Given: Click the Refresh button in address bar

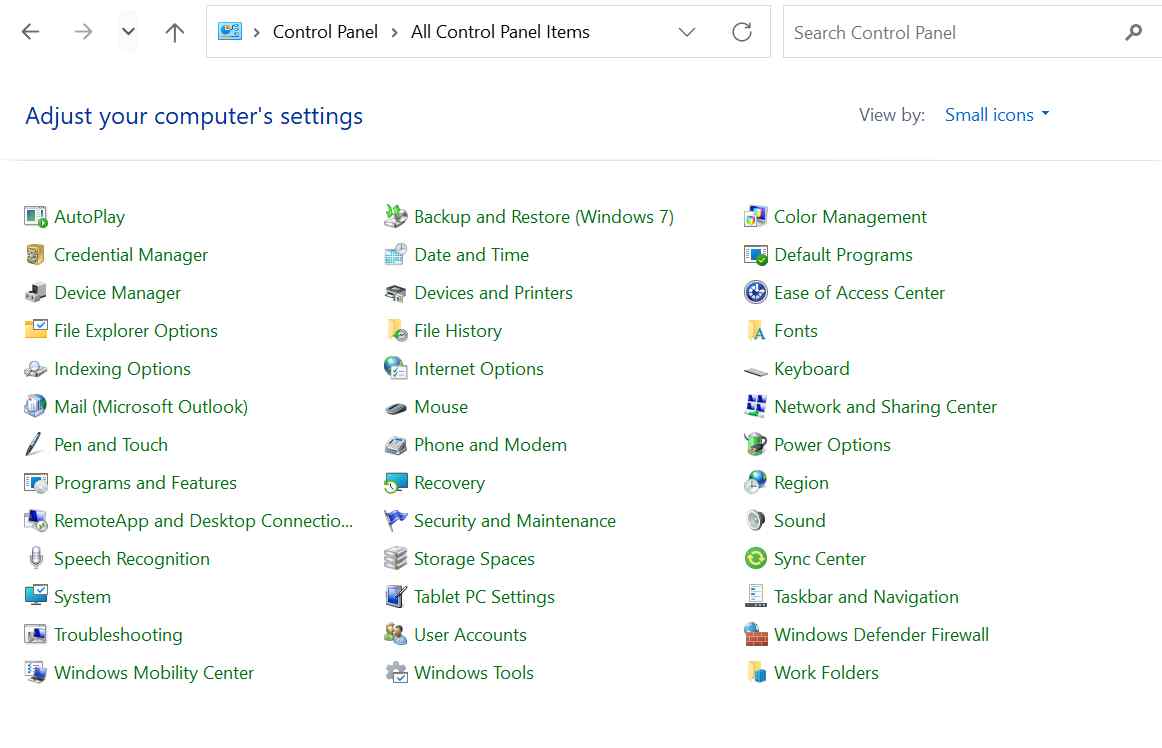Looking at the screenshot, I should coord(742,32).
